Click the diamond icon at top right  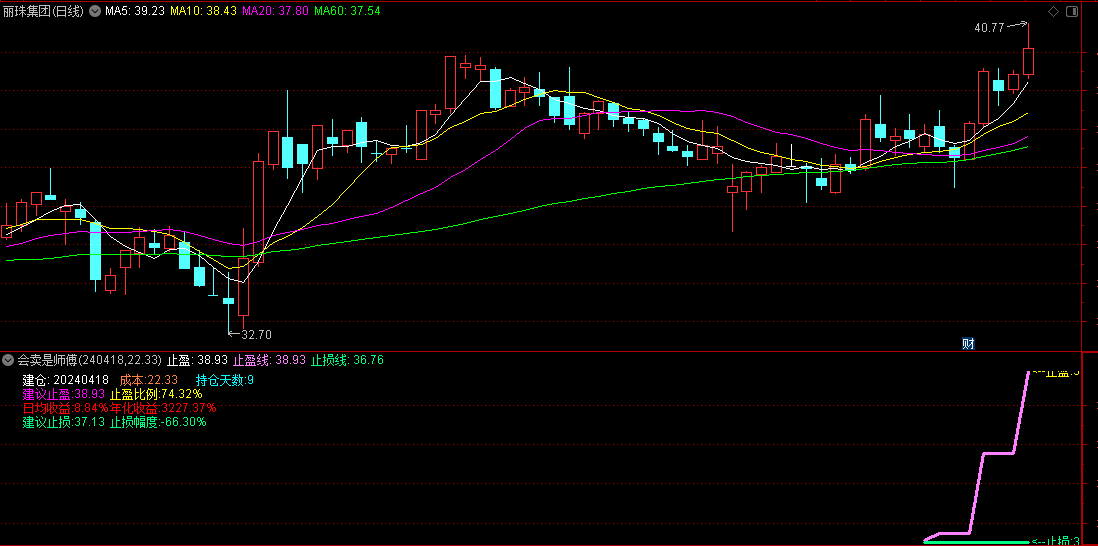(x=1052, y=11)
